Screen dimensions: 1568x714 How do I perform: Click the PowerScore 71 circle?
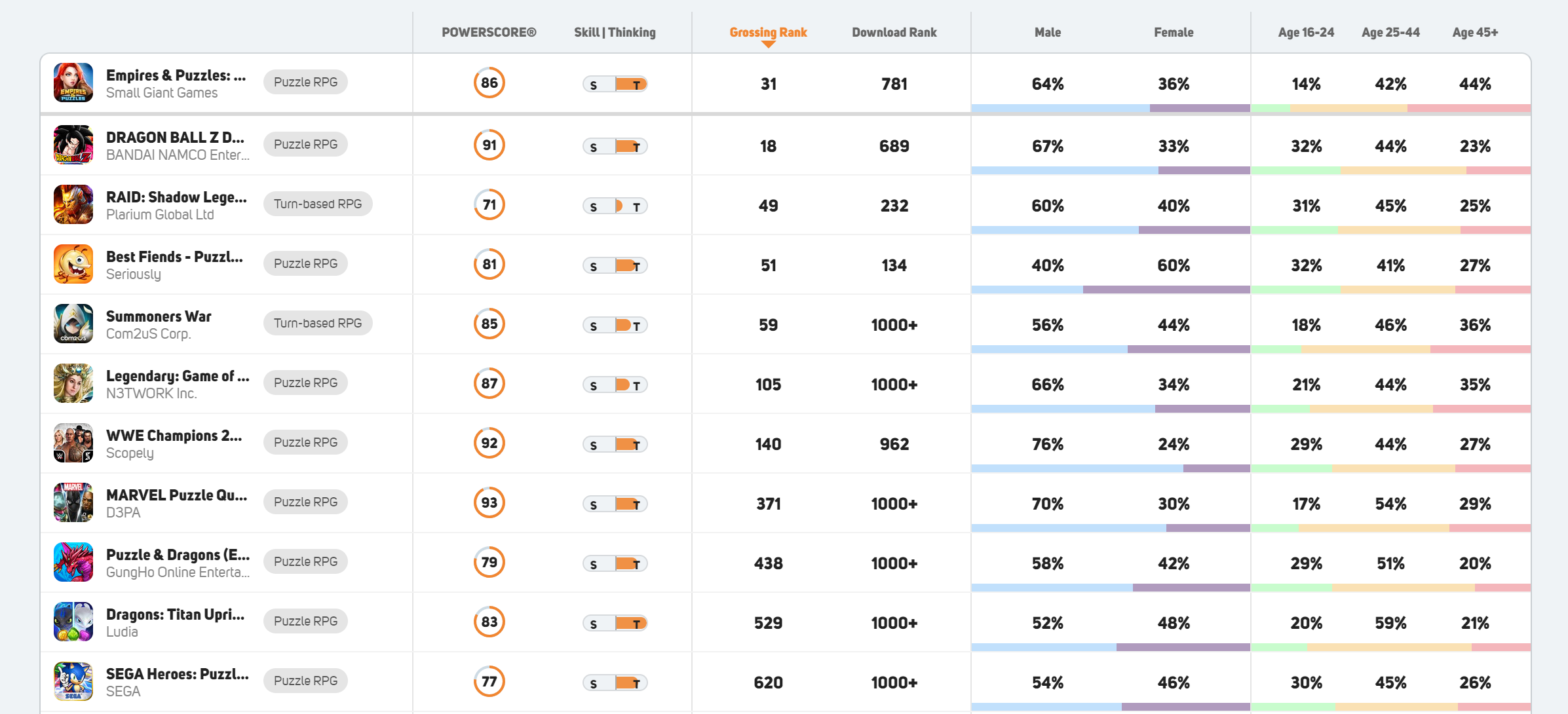489,204
